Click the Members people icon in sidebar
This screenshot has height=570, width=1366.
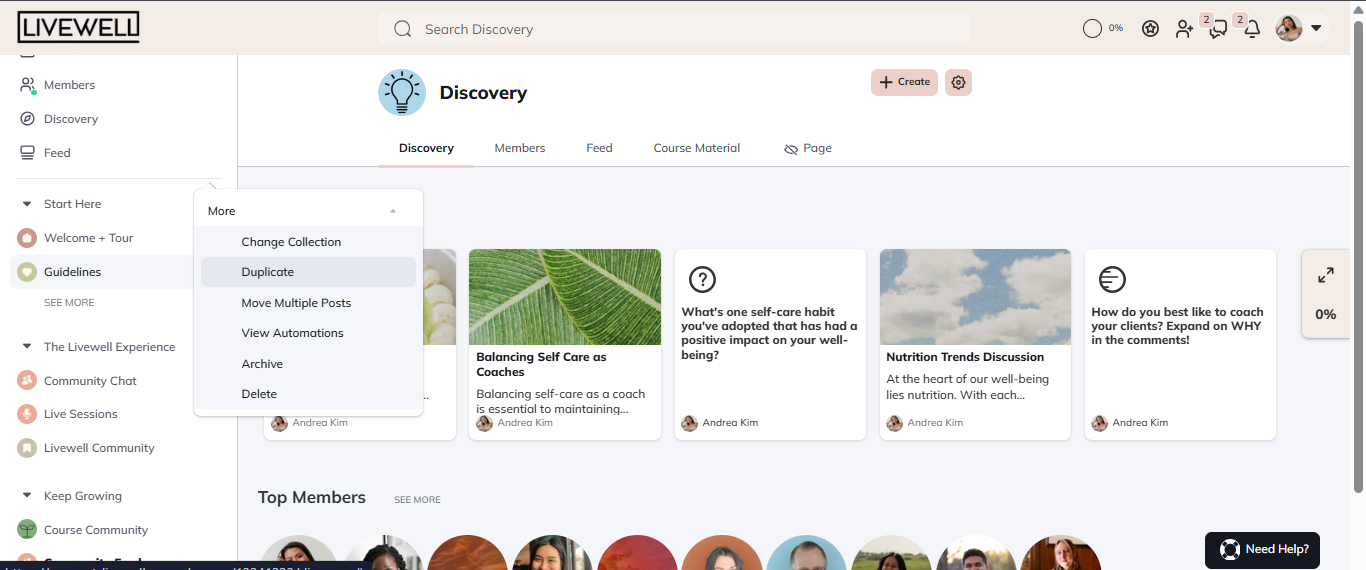(27, 85)
